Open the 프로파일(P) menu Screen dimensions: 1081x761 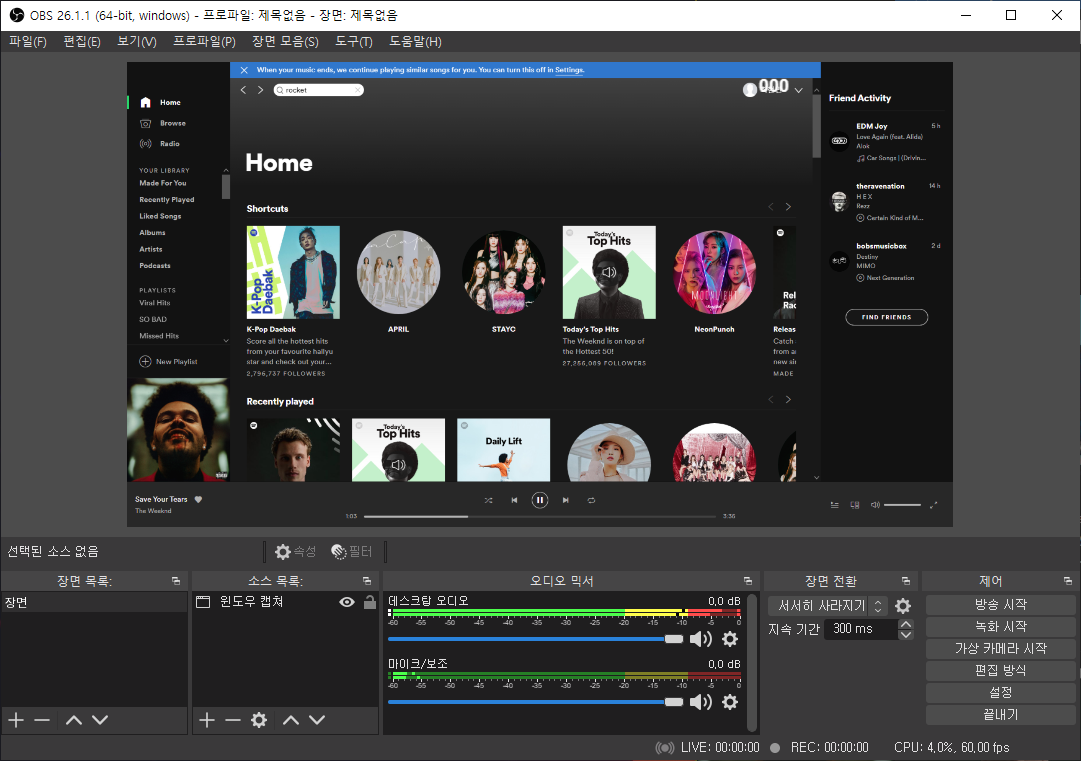[x=204, y=41]
